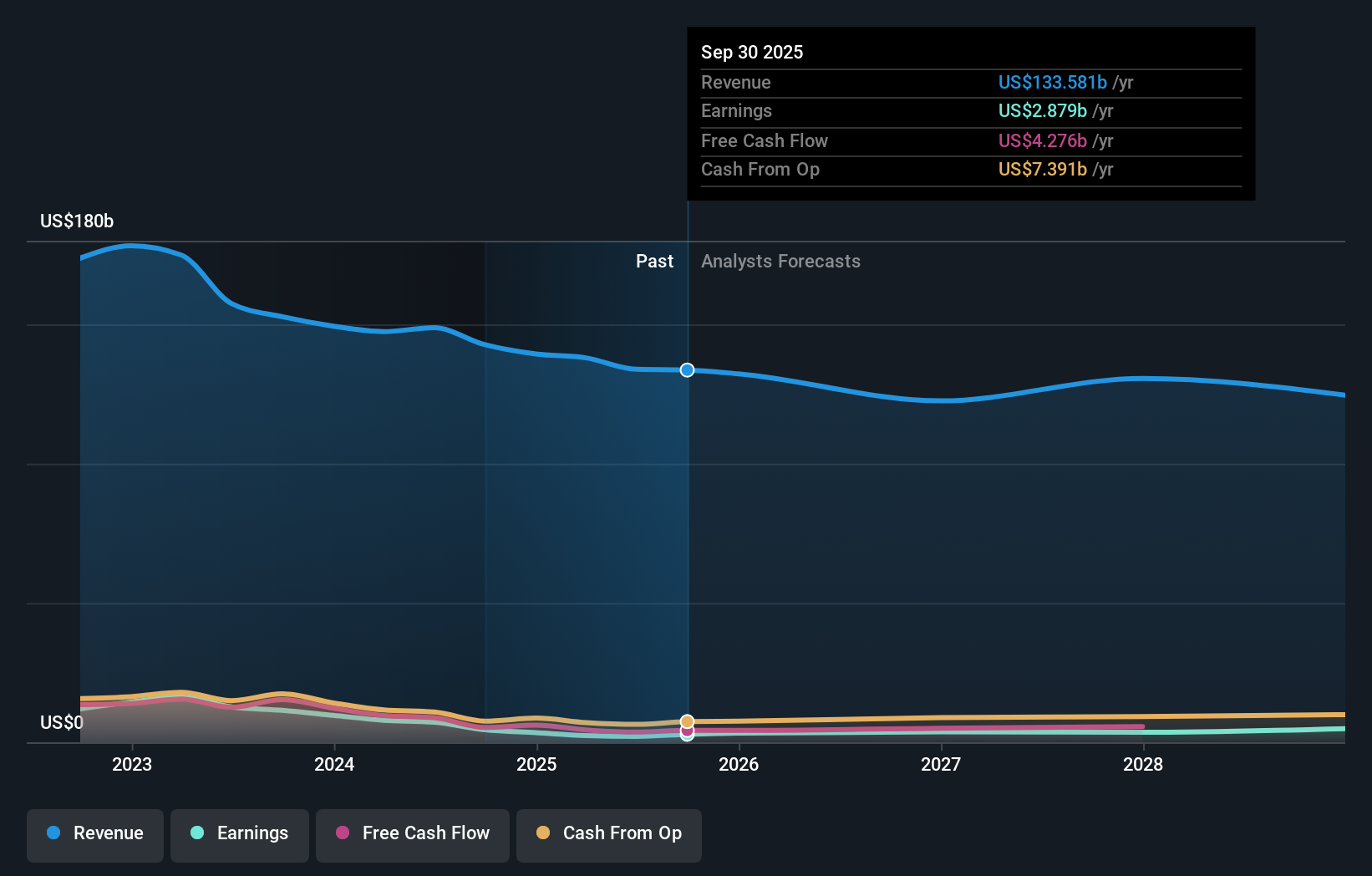
Task: Select the orange Cash From Op marker on chart
Action: (x=687, y=721)
